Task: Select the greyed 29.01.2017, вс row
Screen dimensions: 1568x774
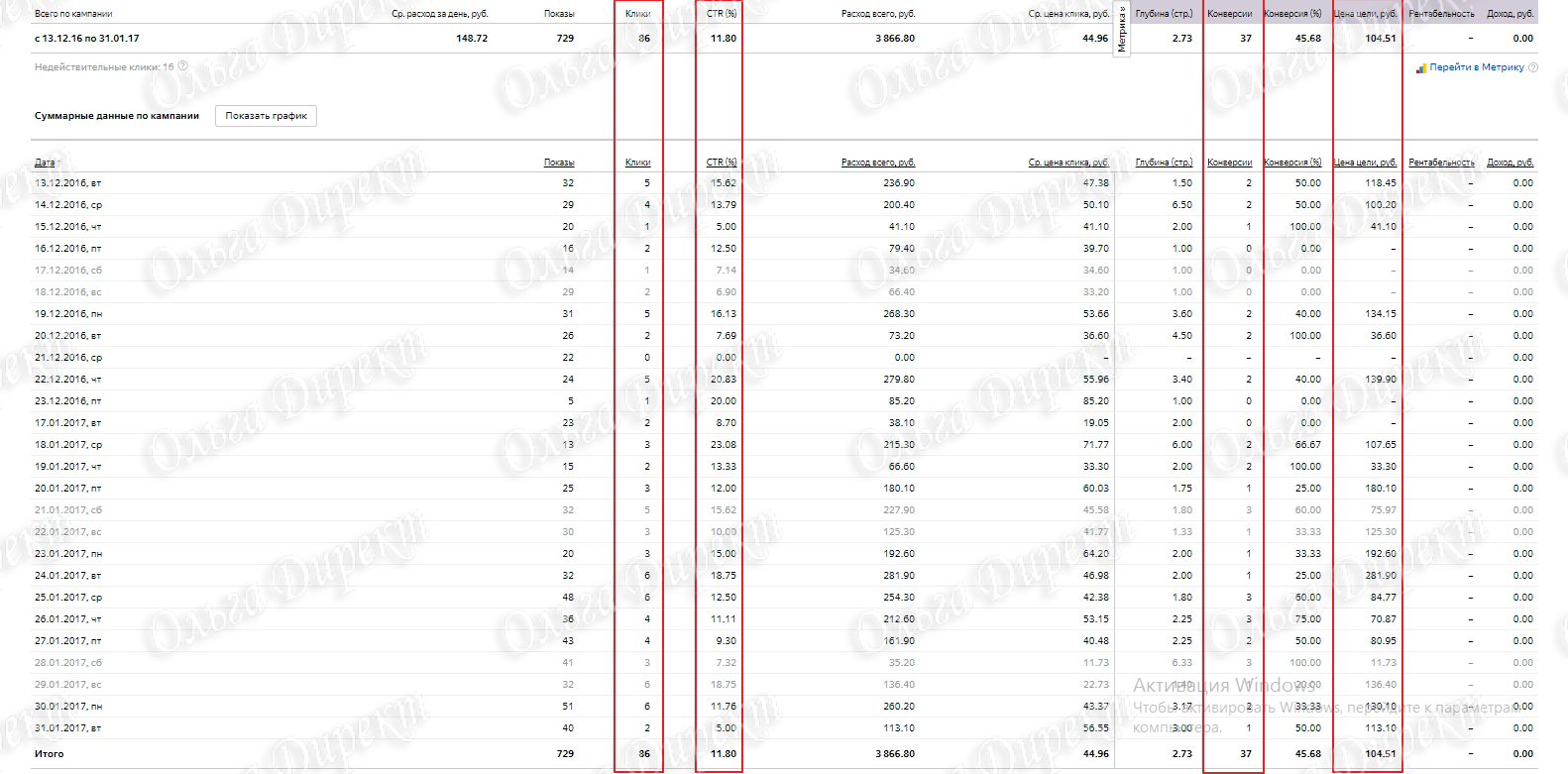Action: (x=784, y=685)
